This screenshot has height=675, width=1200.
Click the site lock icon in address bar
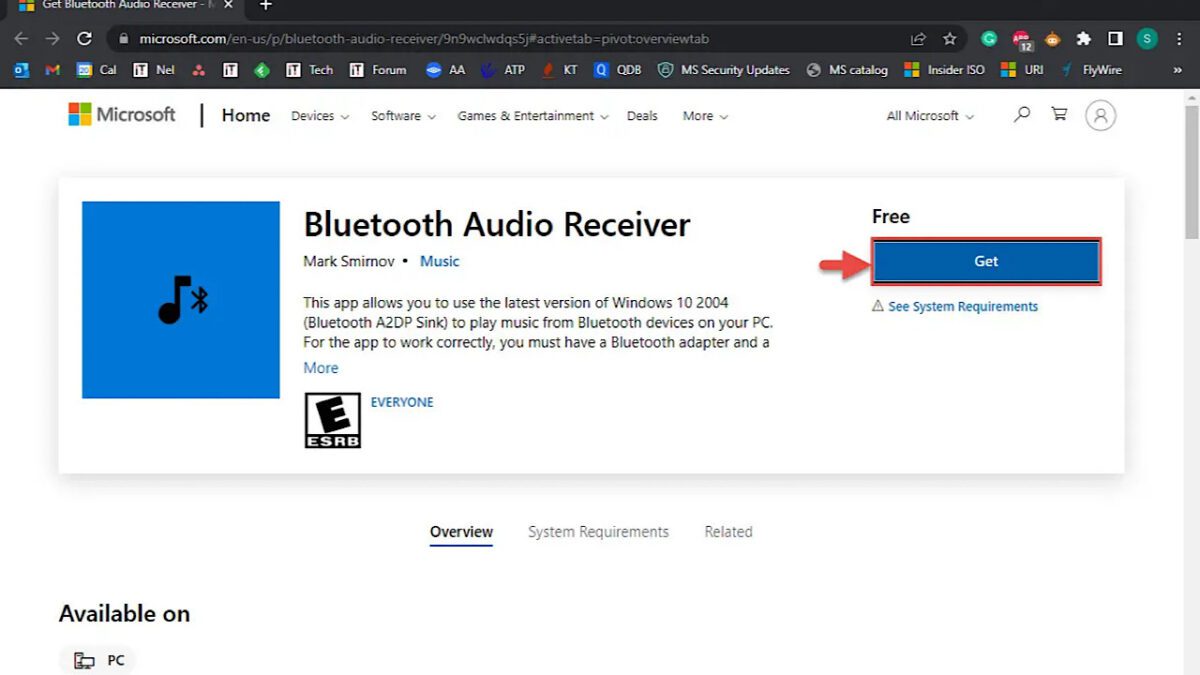[x=124, y=39]
